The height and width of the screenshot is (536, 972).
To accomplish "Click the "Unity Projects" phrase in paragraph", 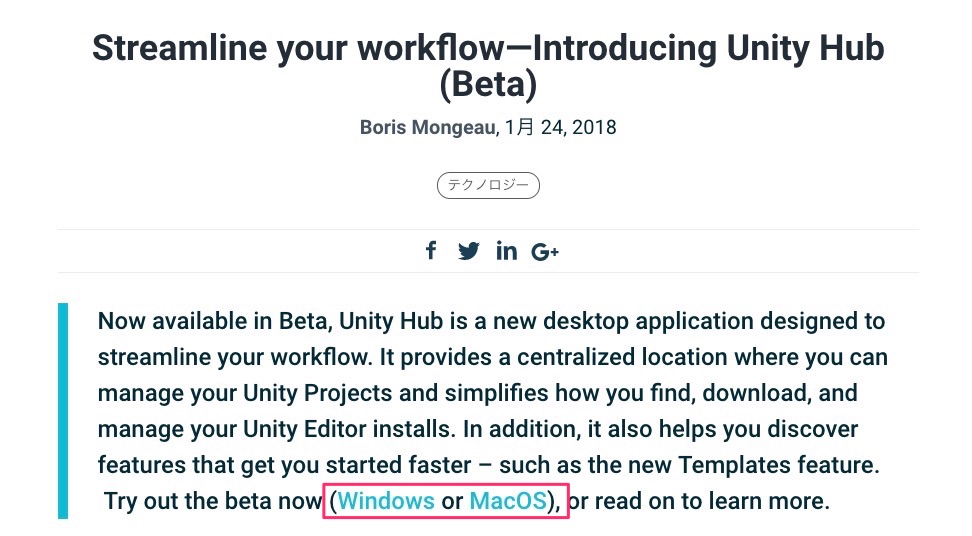I will pos(317,393).
